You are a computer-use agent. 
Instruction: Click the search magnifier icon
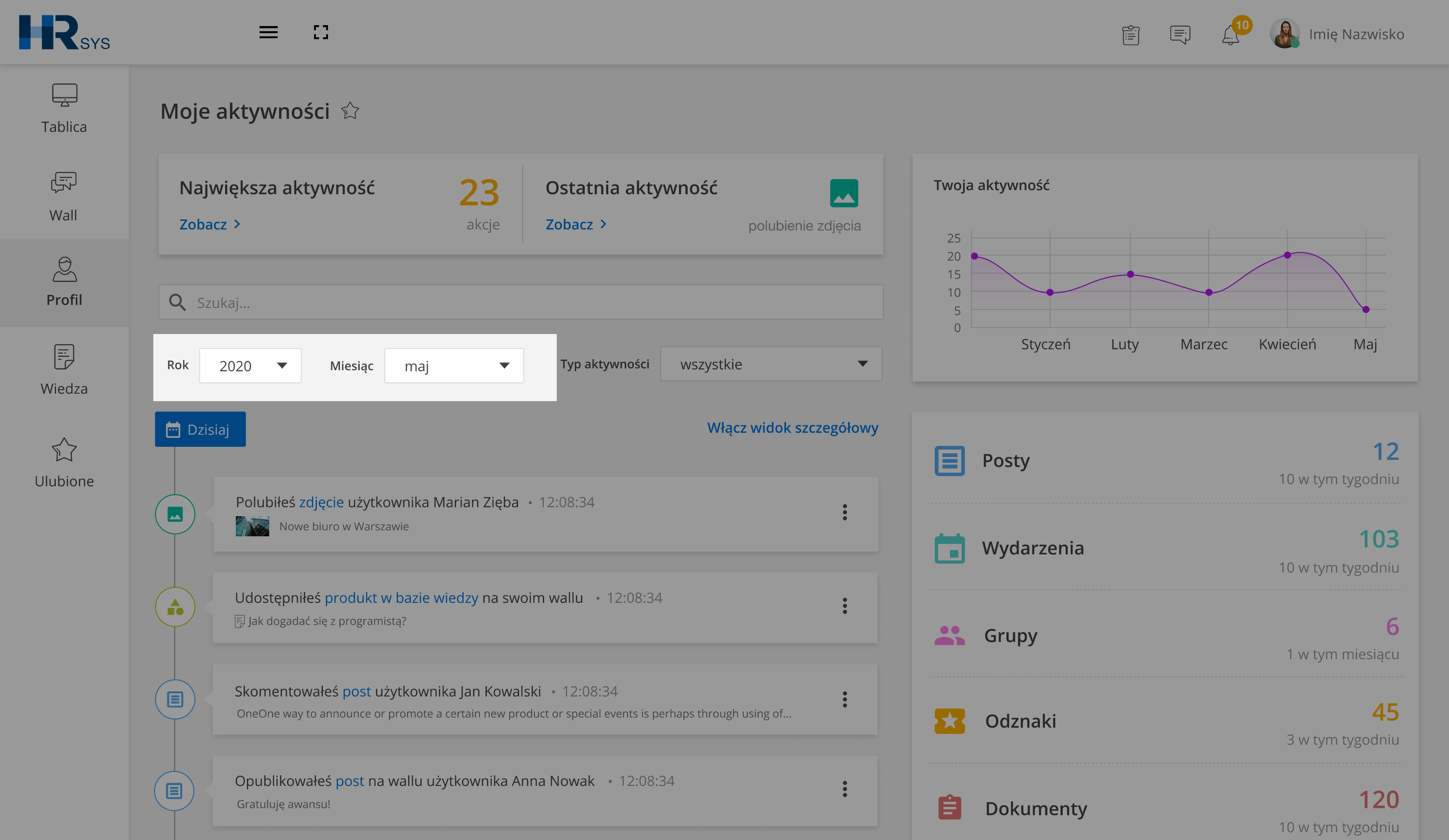[177, 302]
